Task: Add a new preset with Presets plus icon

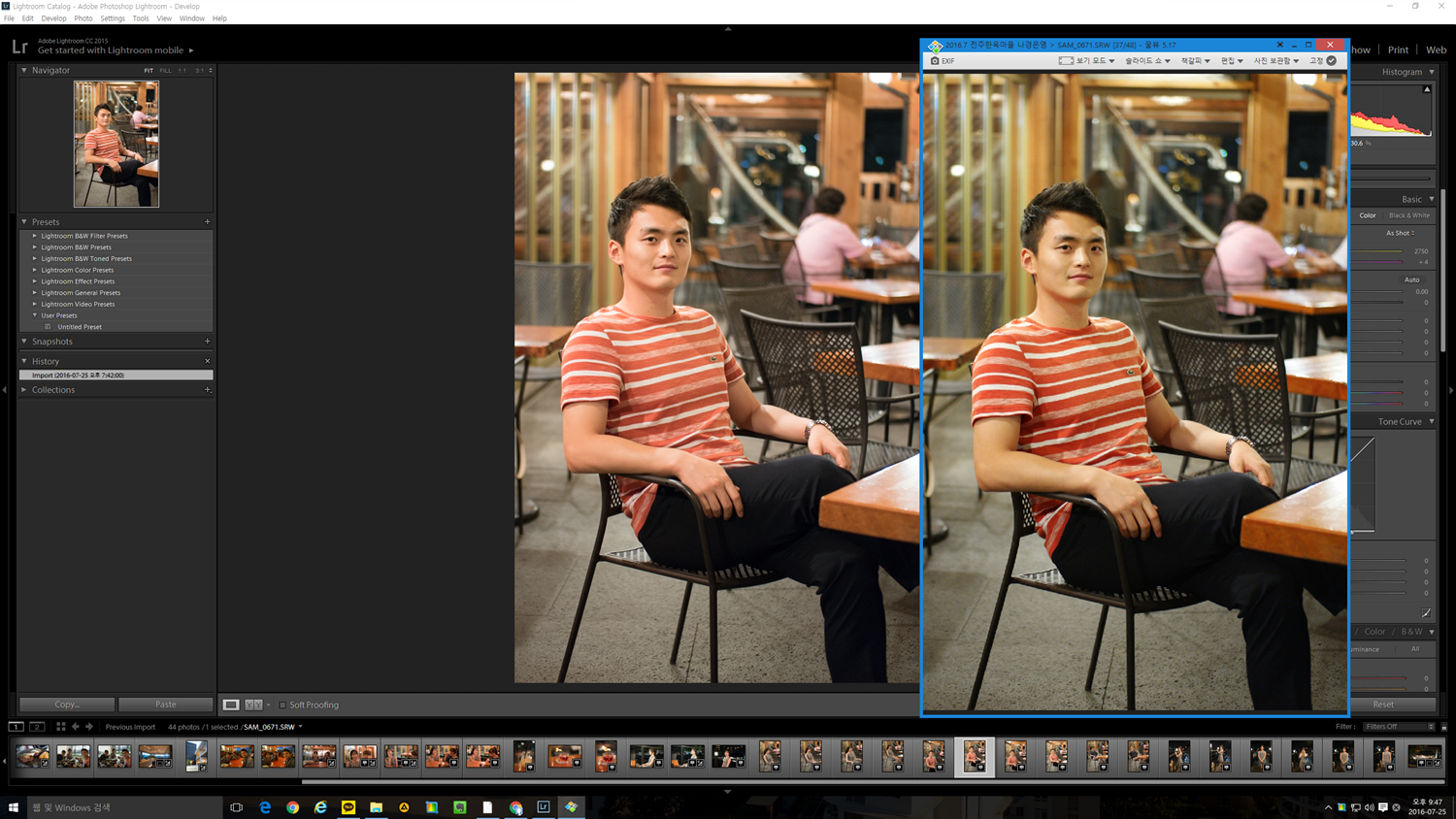Action: 208,222
